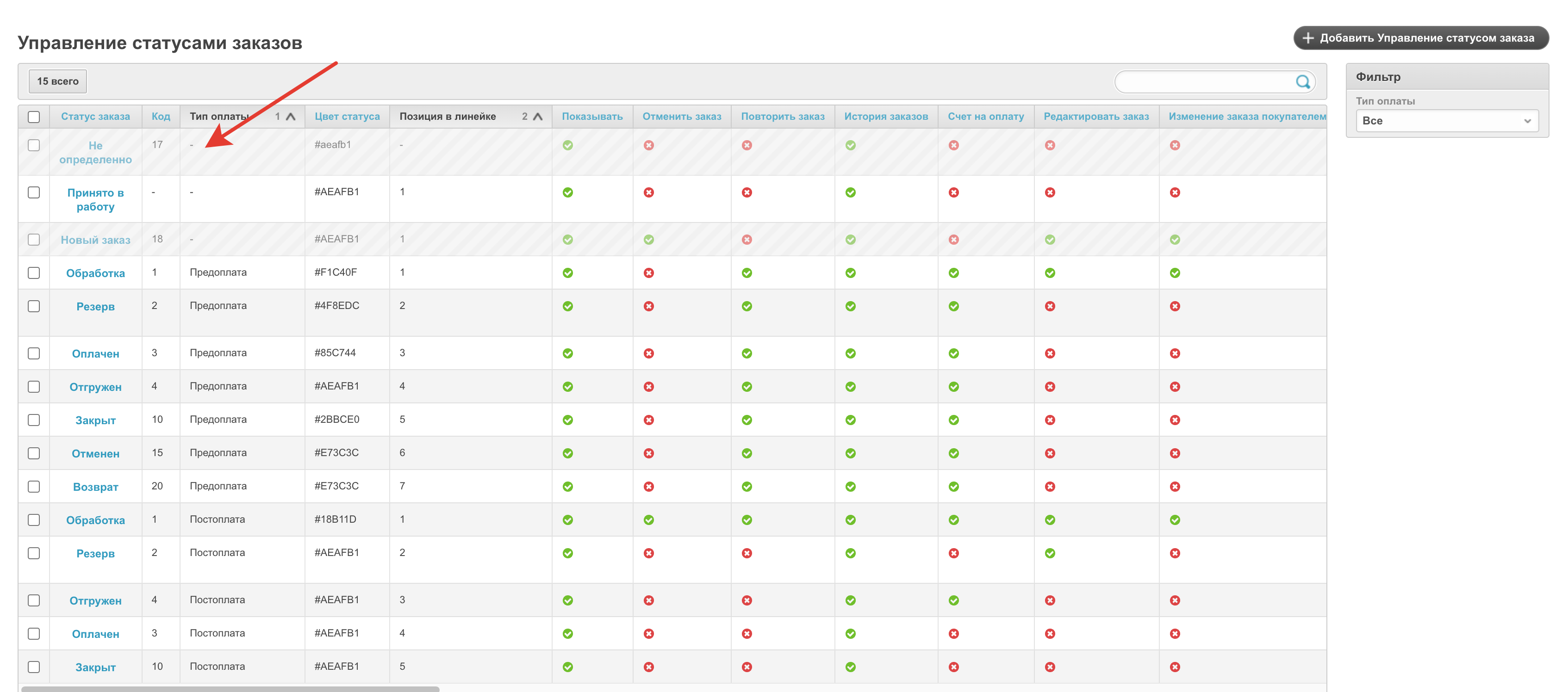Toggle Повторить заказ icon in Принято в работу row
Screen dimensions: 1568x692
click(747, 192)
